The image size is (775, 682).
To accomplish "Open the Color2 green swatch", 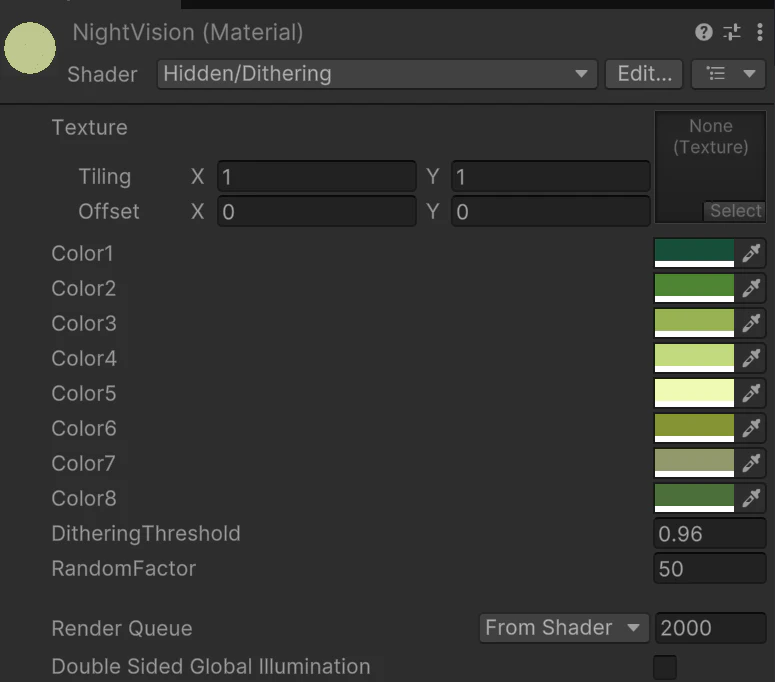I will point(694,288).
